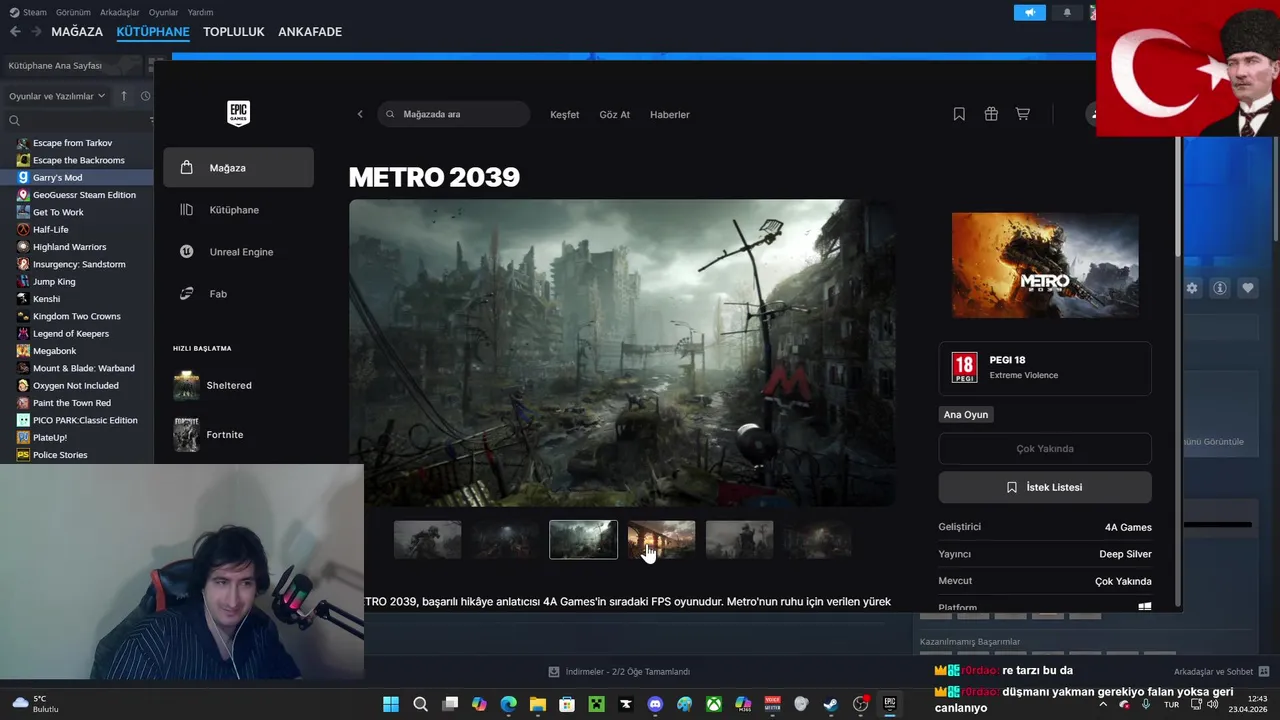Open Steam game settings gear icon
1280x720 pixels.
[1192, 288]
